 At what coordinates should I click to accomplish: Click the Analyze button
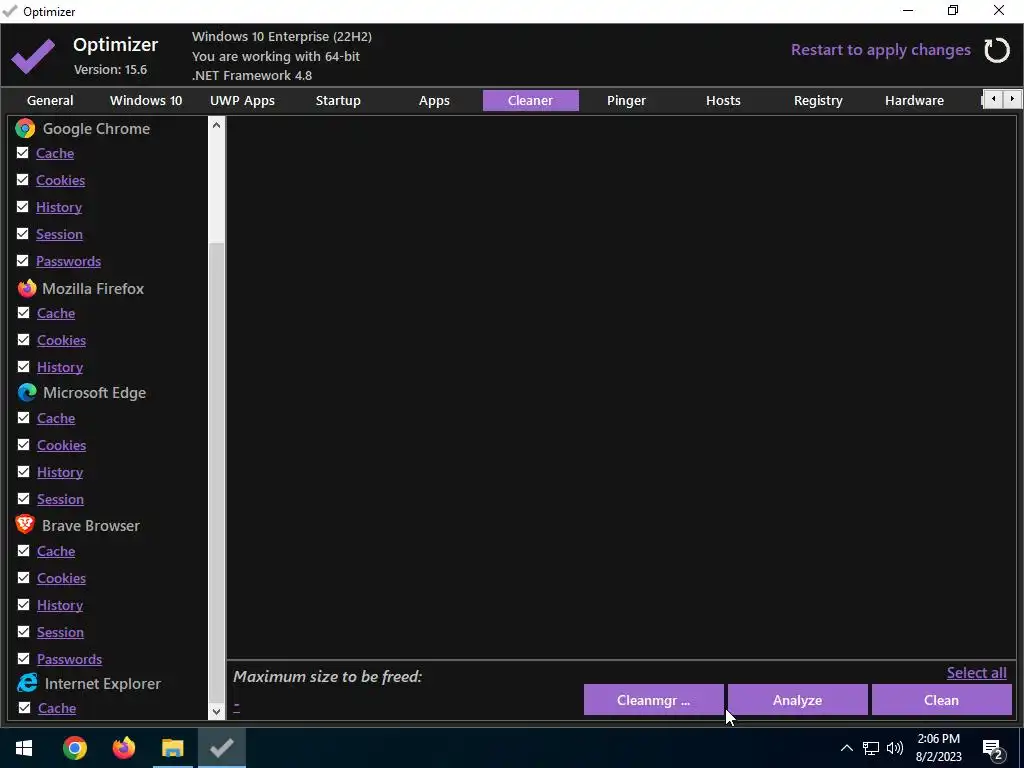point(797,700)
